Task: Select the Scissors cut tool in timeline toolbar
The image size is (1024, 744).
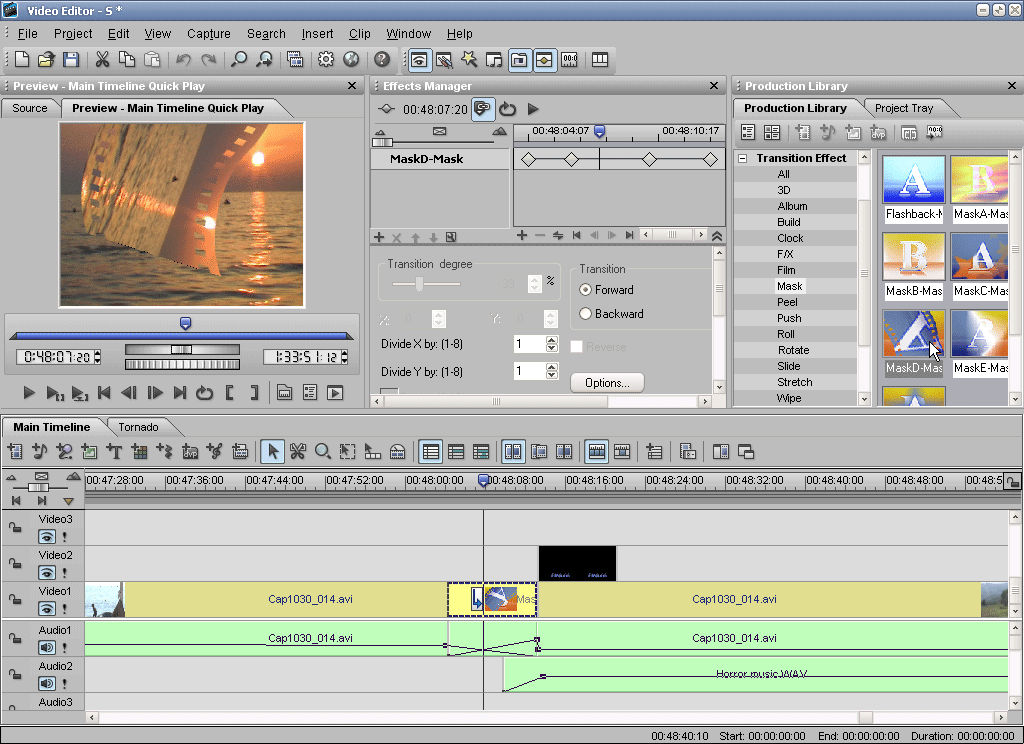Action: pos(297,452)
